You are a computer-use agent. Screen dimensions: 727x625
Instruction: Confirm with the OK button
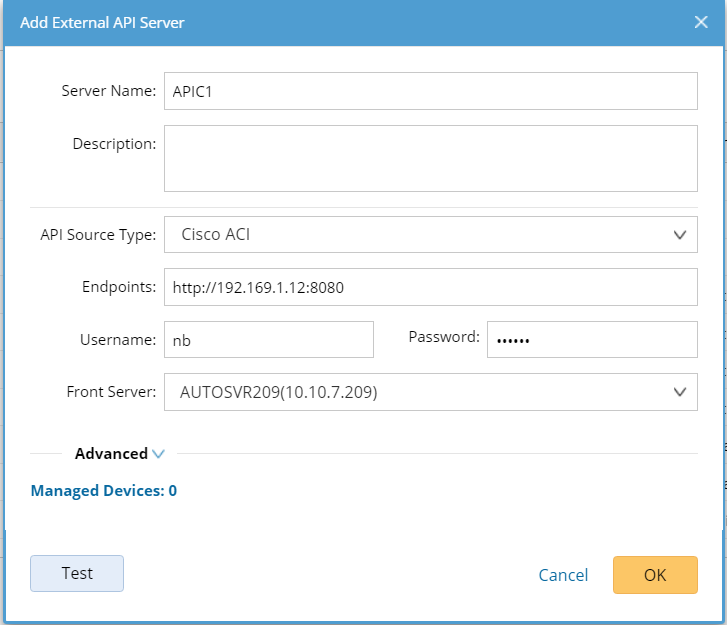(x=655, y=575)
